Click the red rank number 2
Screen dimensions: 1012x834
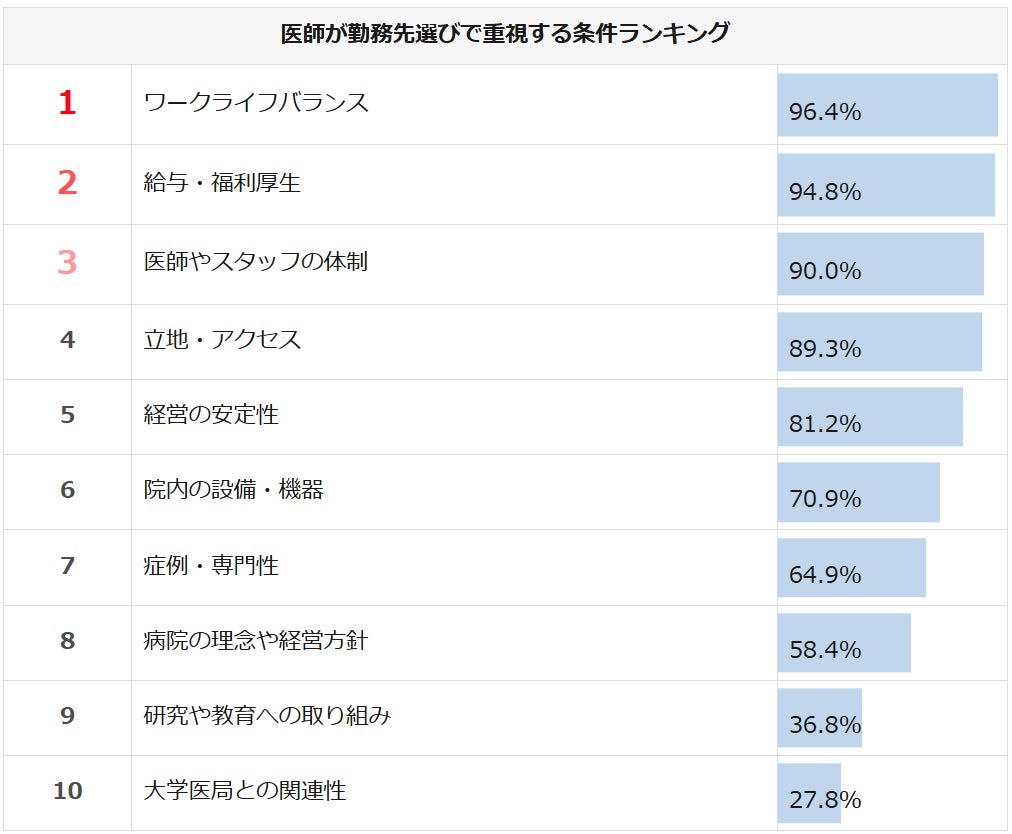coord(67,183)
